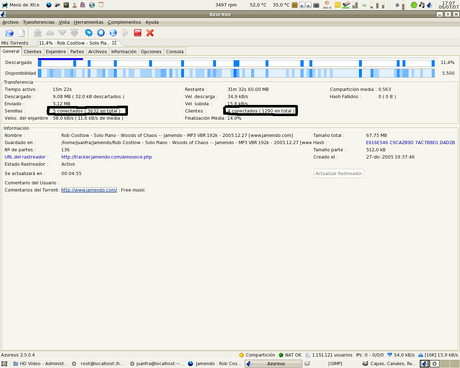
Task: Switch to the Enjambre tab
Action: [x=56, y=52]
